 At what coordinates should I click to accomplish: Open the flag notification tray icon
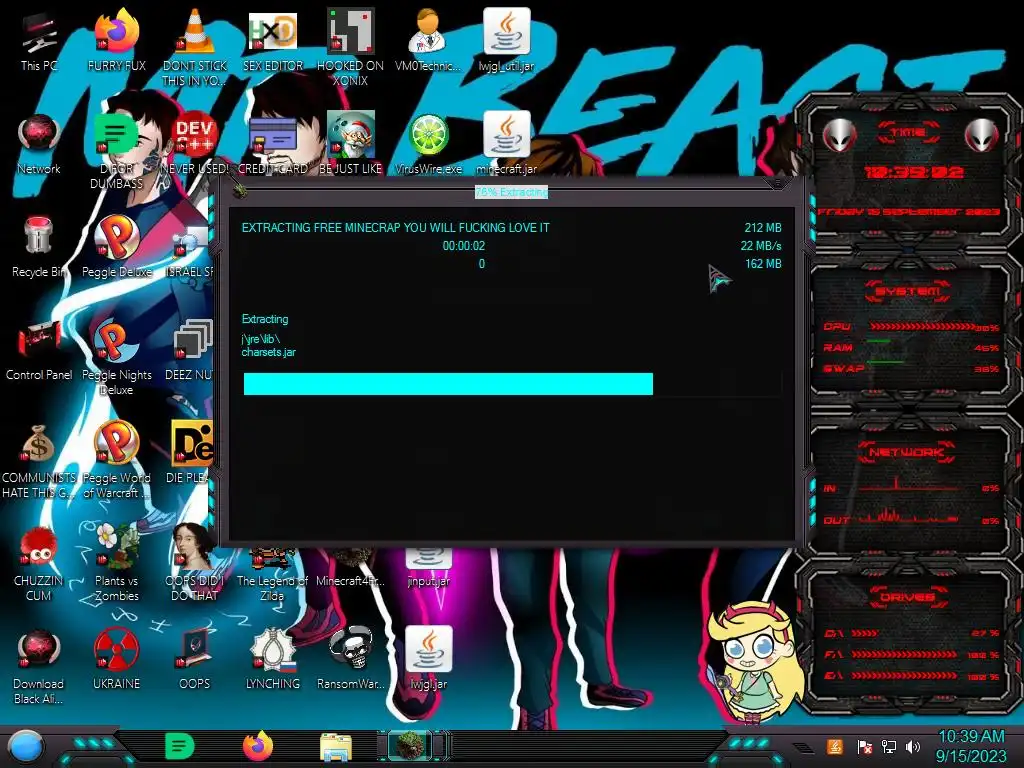click(x=864, y=746)
